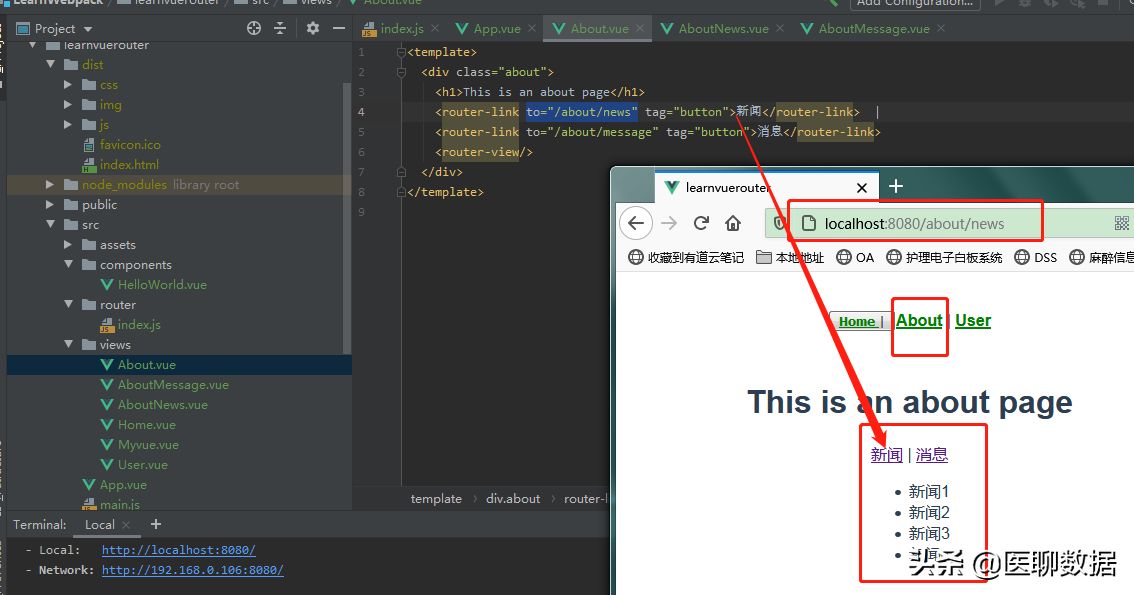The width and height of the screenshot is (1134, 595).
Task: Select Myvue.vue in the project tree
Action: click(148, 445)
